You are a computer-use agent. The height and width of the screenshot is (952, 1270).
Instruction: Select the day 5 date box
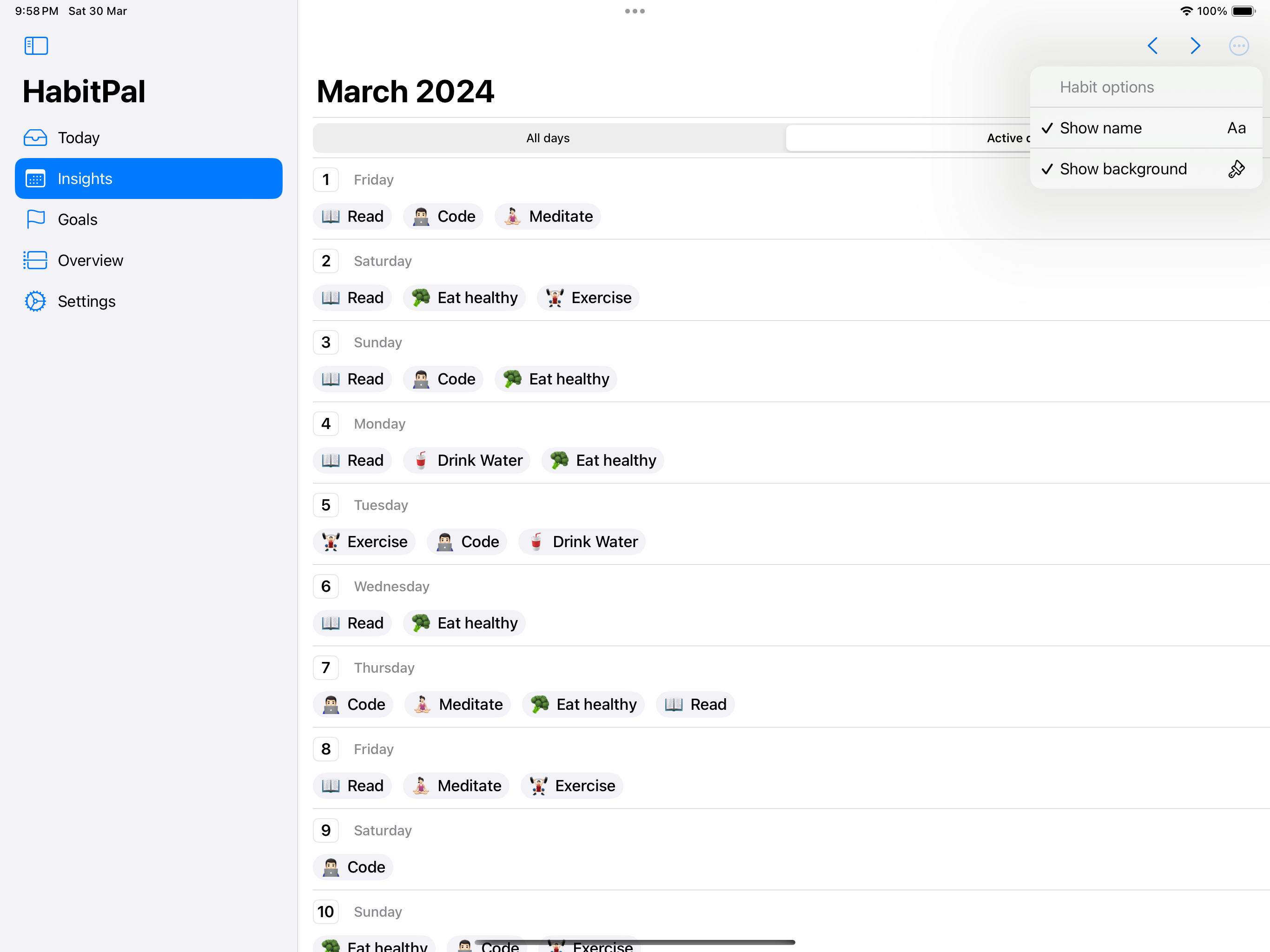(325, 505)
